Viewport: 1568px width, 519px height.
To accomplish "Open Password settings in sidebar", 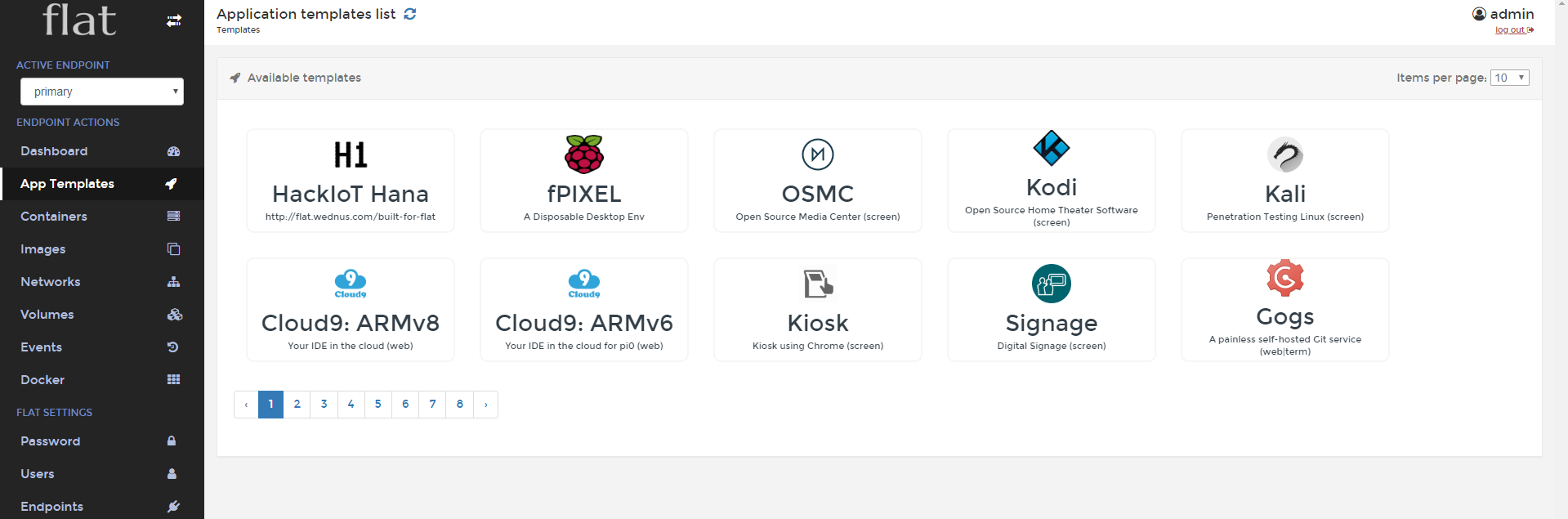I will point(102,441).
